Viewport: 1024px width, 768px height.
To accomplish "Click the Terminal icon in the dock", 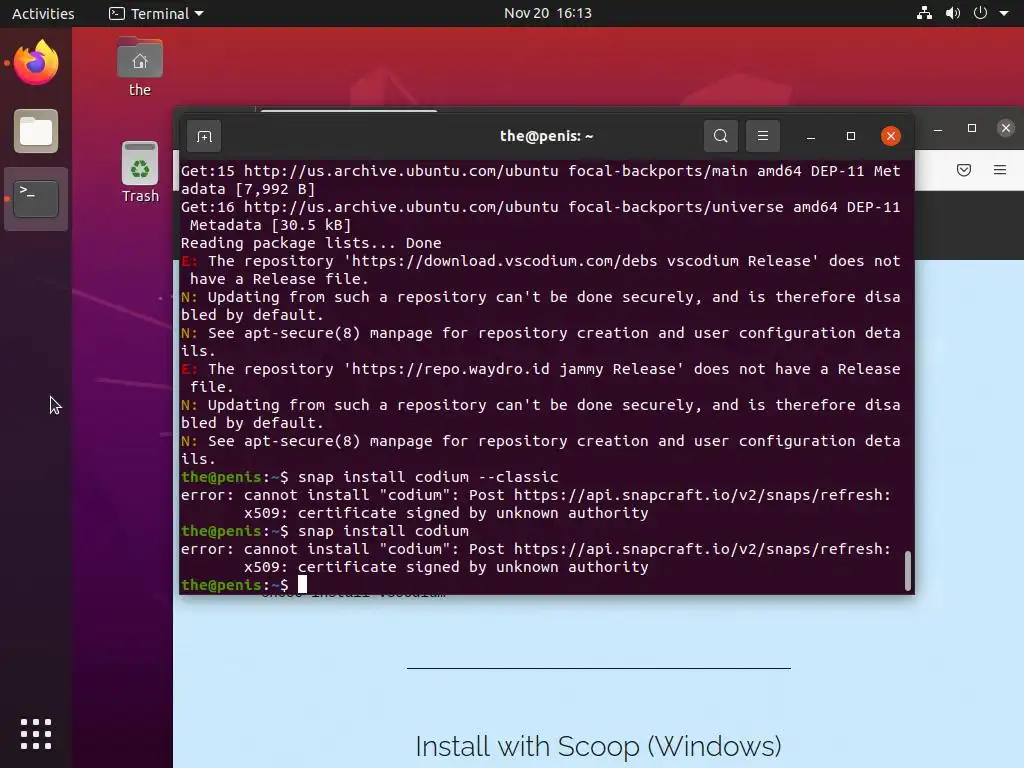I will pyautogui.click(x=36, y=199).
